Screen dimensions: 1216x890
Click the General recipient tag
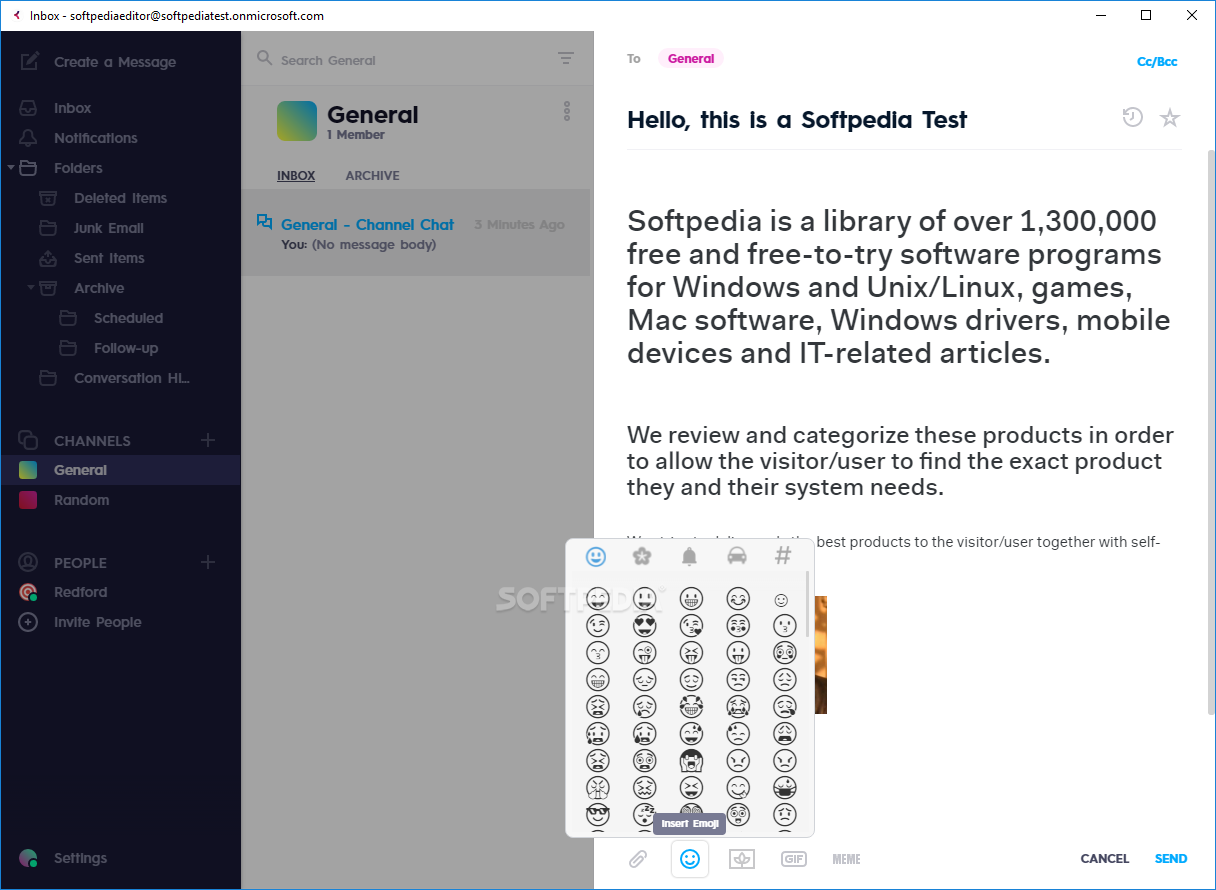691,58
